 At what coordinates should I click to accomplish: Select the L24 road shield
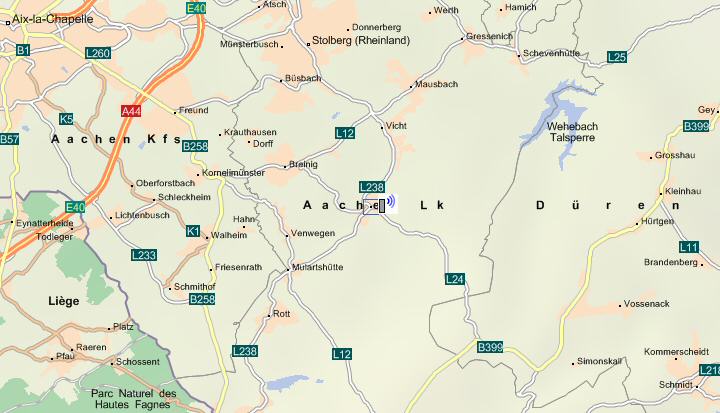click(455, 279)
